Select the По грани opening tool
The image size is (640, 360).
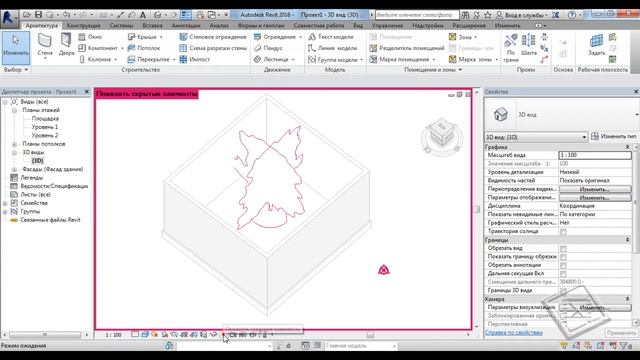click(x=511, y=48)
